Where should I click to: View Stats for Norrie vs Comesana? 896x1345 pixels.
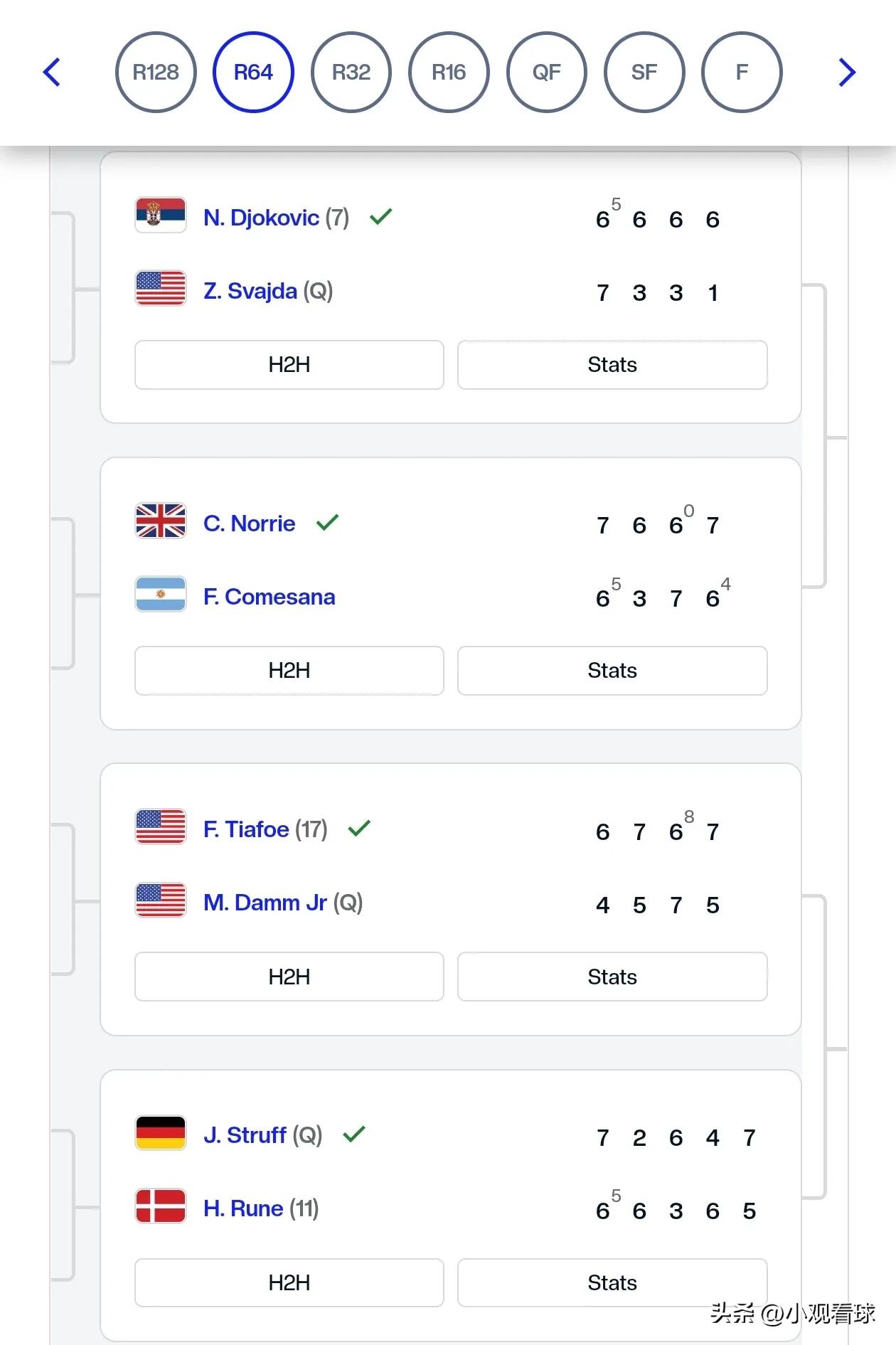(x=612, y=671)
